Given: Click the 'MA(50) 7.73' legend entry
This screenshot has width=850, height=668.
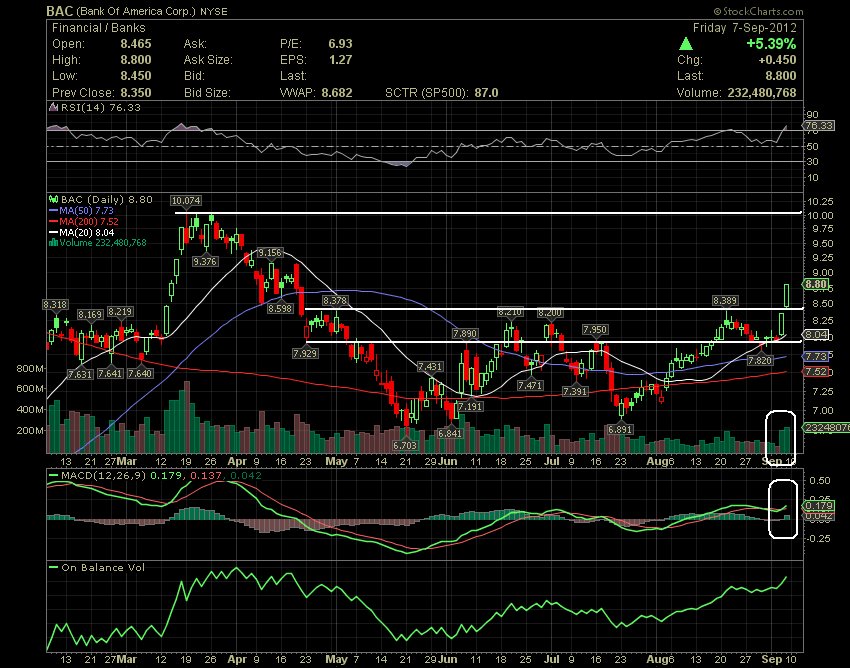Looking at the screenshot, I should [x=87, y=210].
